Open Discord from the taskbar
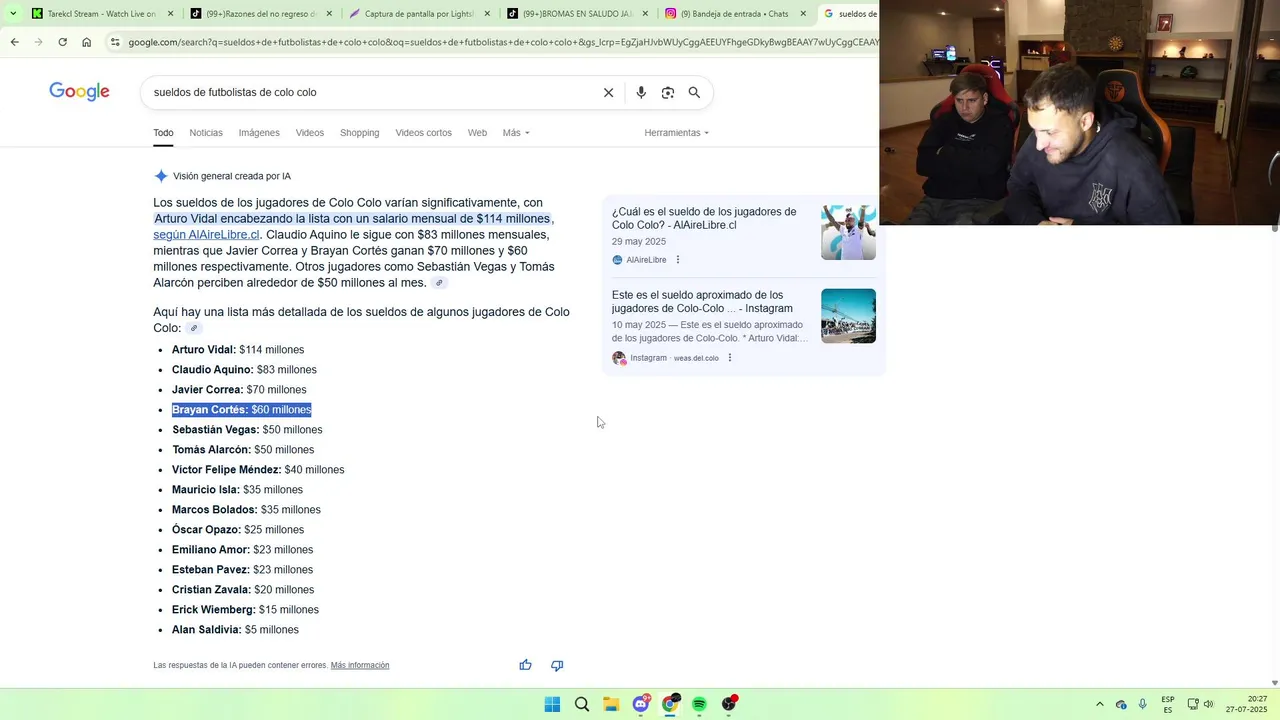Viewport: 1280px width, 720px height. point(641,704)
